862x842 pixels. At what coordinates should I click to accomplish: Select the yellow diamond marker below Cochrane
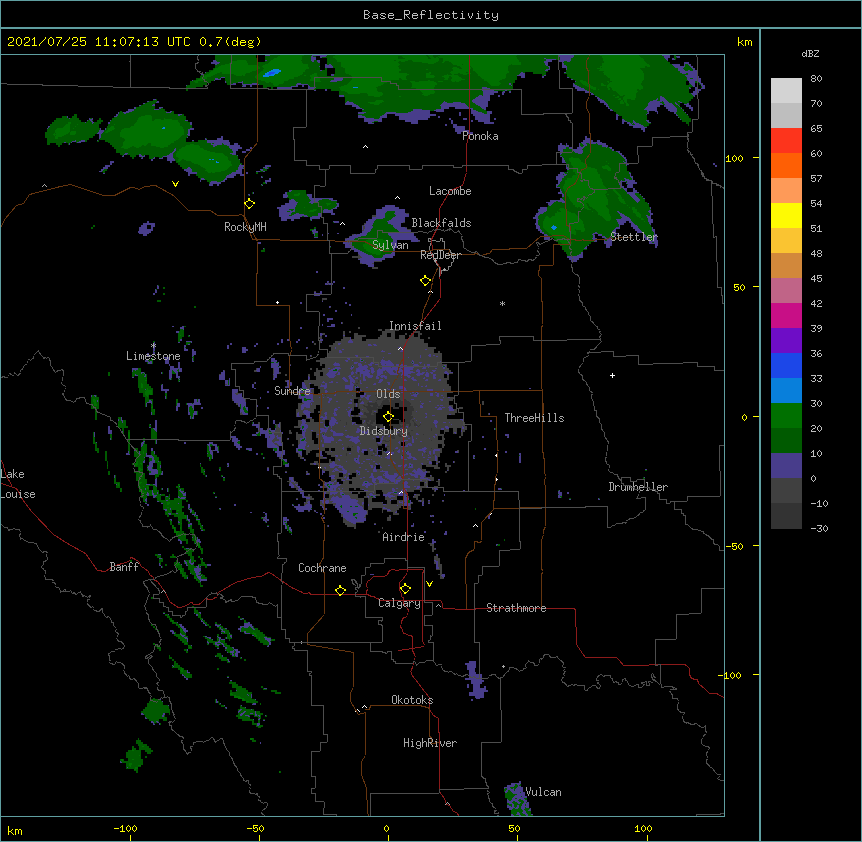coord(340,590)
